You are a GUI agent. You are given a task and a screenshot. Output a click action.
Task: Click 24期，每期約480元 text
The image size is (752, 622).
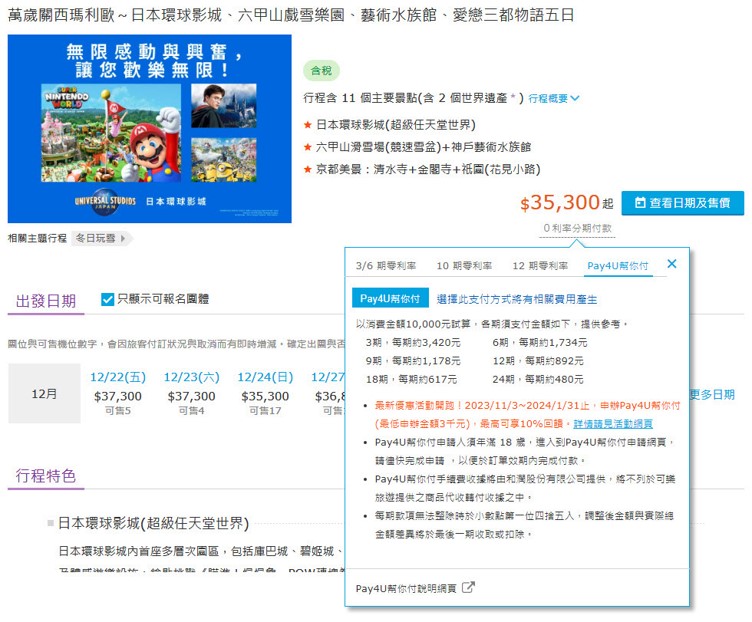click(538, 379)
